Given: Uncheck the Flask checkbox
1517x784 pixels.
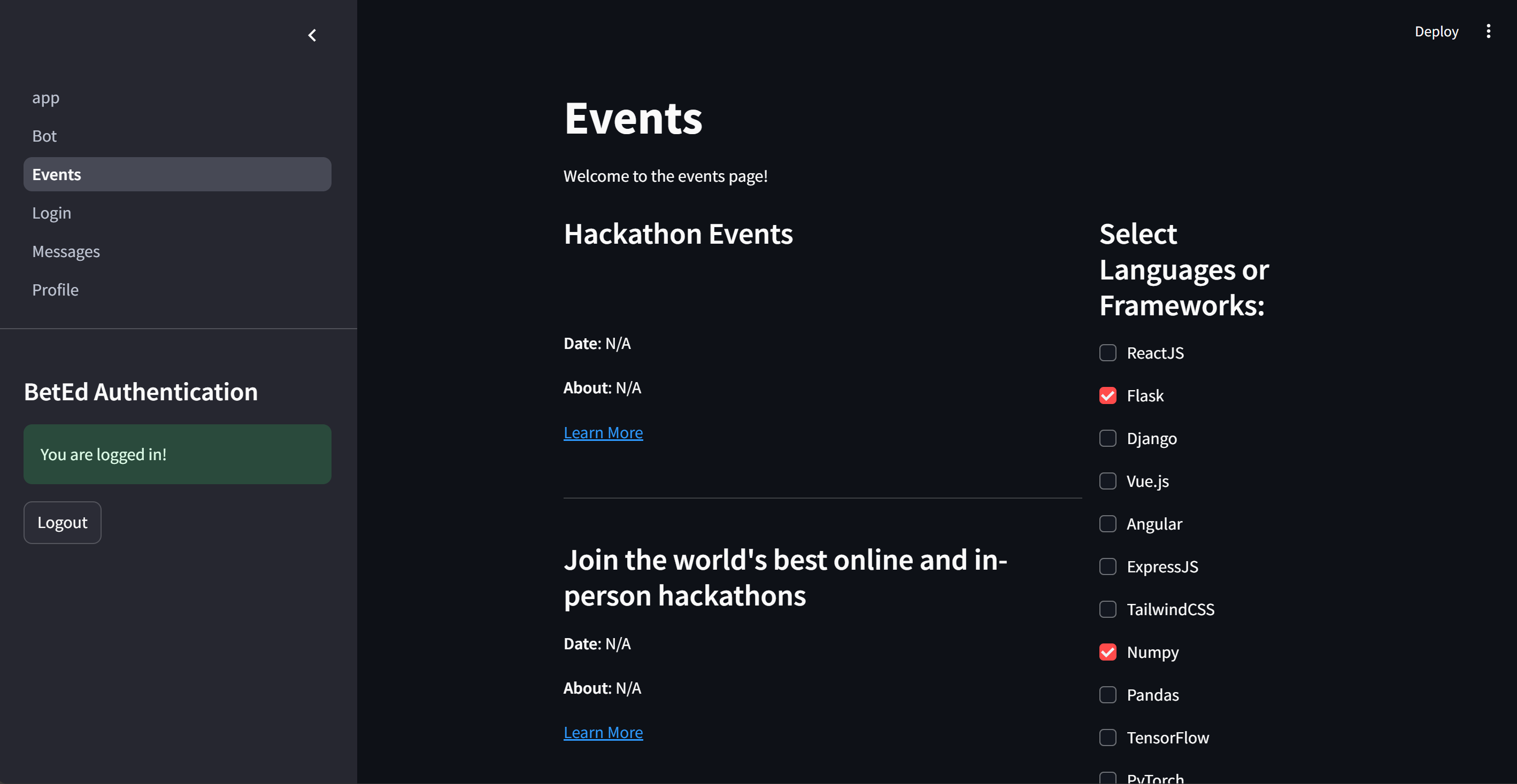Looking at the screenshot, I should click(1107, 395).
